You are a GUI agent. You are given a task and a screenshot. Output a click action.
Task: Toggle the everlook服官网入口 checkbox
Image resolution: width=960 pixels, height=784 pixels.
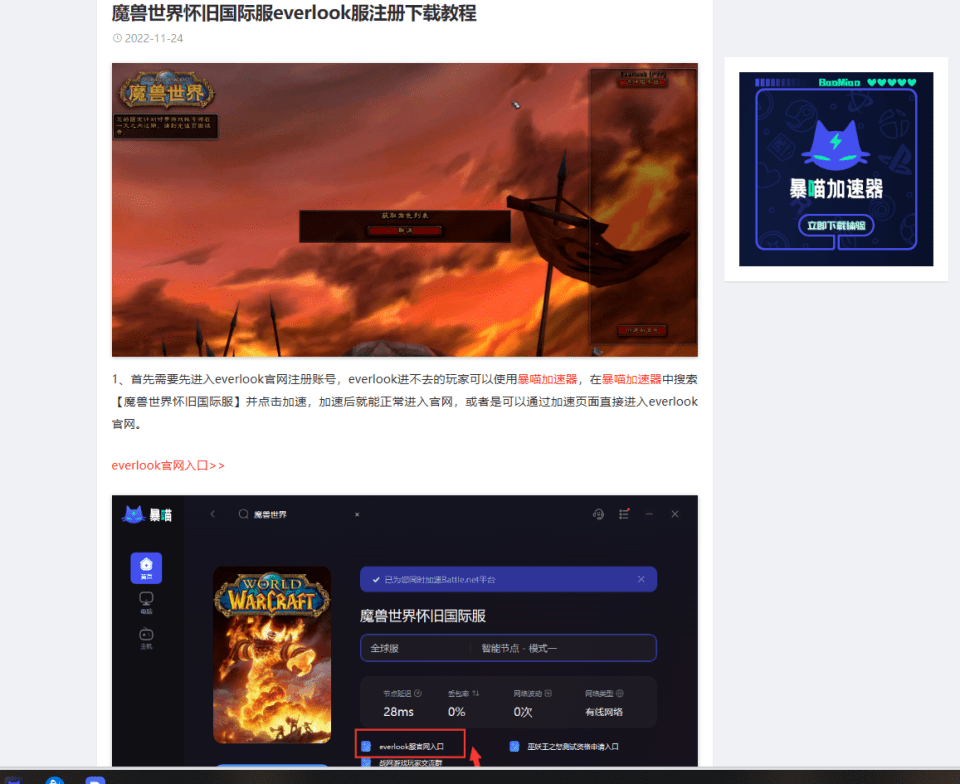(x=368, y=745)
